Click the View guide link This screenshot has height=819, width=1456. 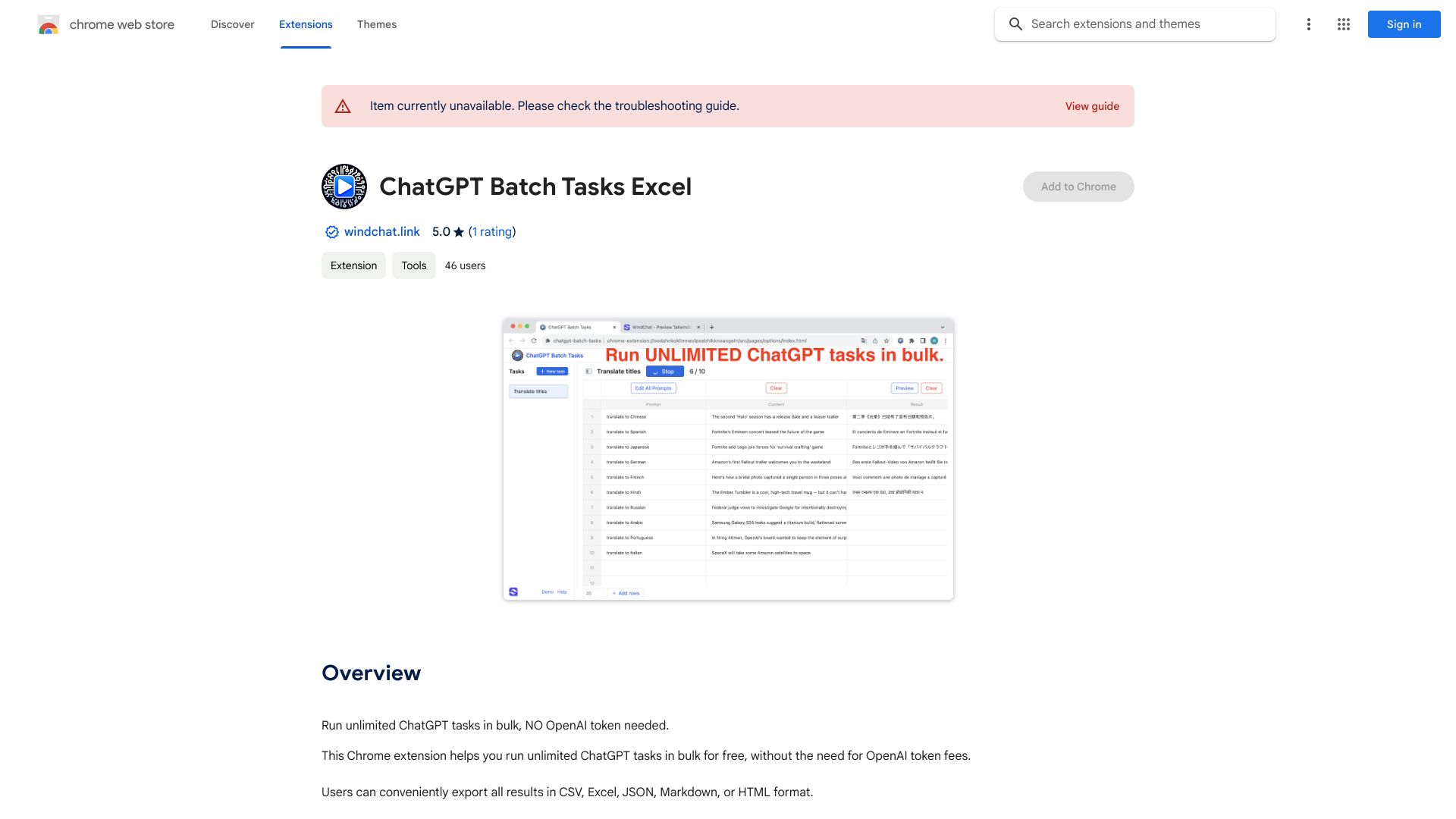[1092, 105]
